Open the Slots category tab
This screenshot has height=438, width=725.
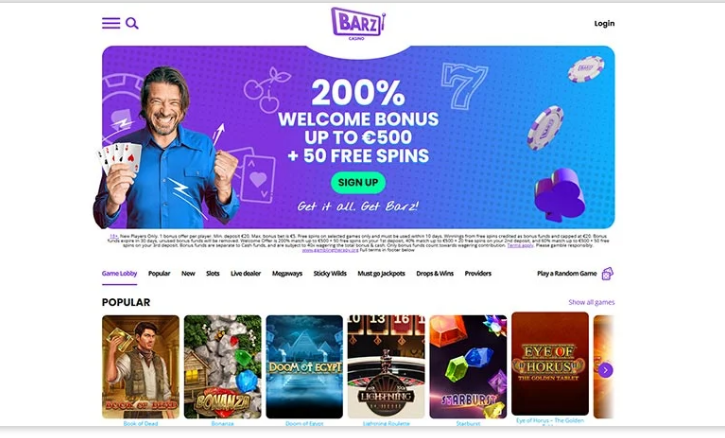pos(213,273)
